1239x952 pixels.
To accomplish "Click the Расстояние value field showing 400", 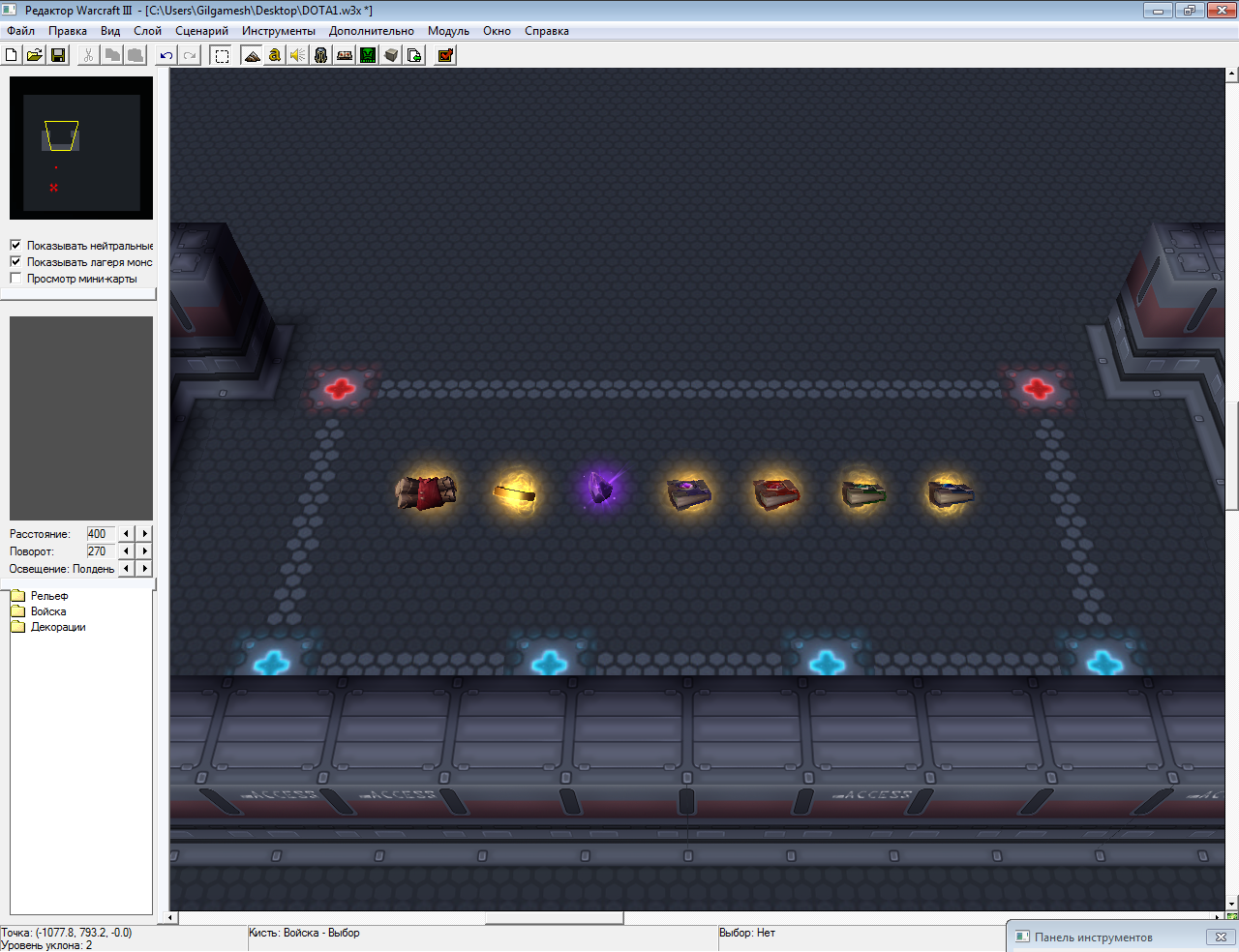I will point(101,534).
